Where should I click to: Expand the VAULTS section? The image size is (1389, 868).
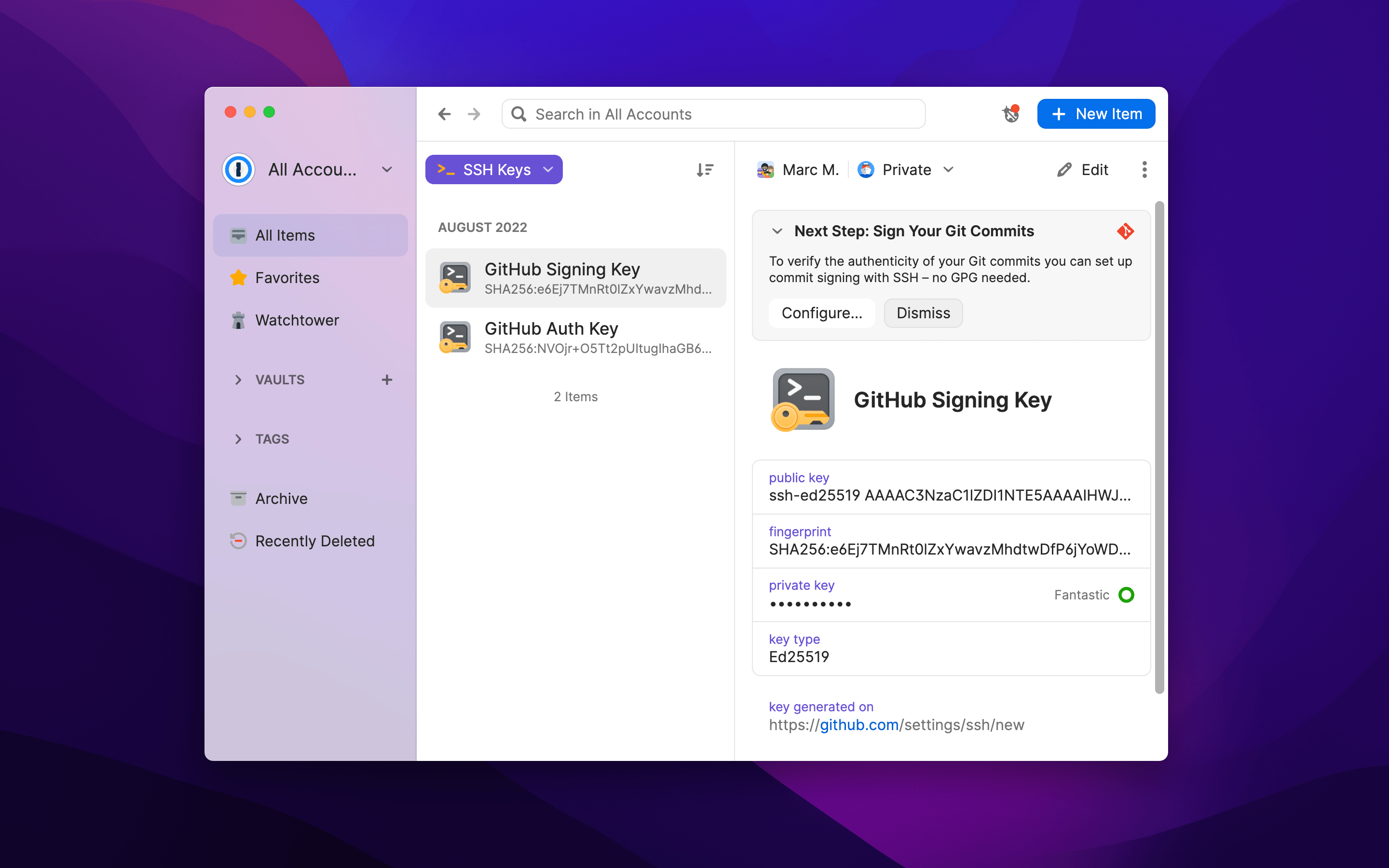click(x=238, y=379)
